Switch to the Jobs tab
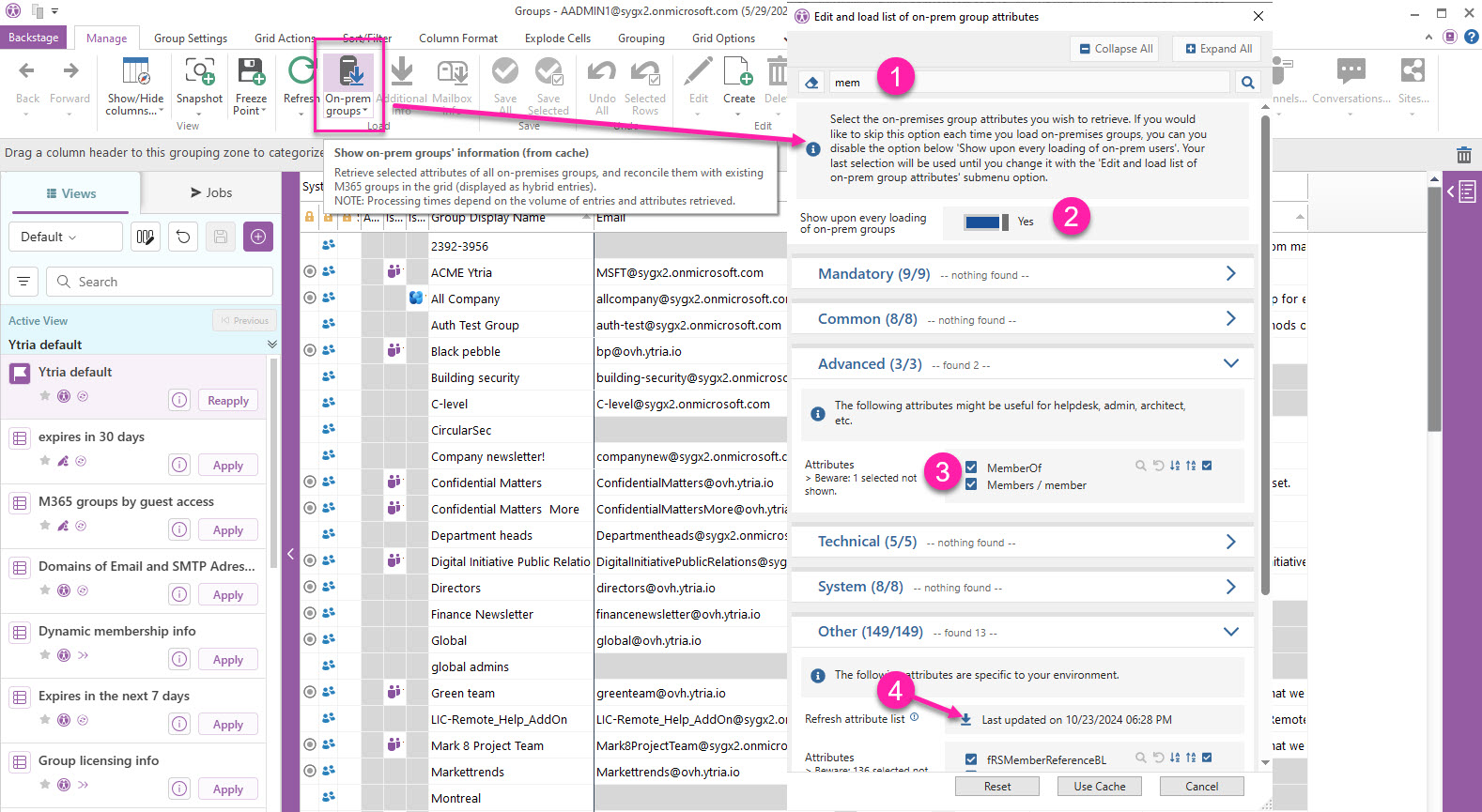Screen dimensions: 1482x812 [211, 192]
